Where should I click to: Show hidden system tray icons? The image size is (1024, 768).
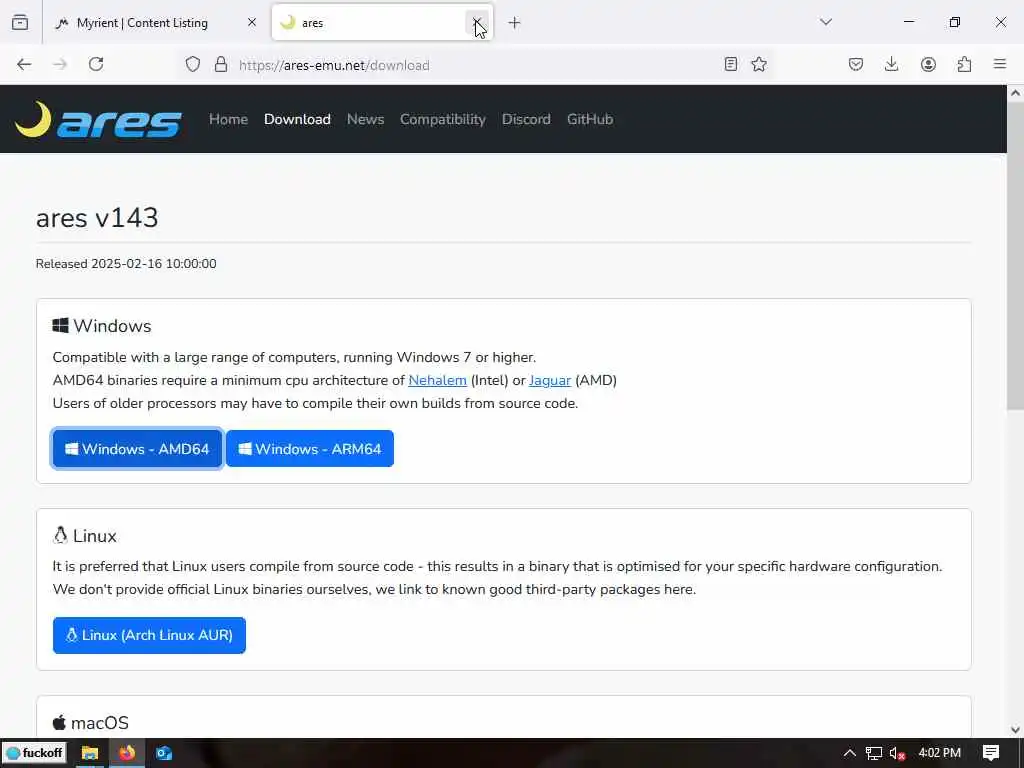[850, 753]
